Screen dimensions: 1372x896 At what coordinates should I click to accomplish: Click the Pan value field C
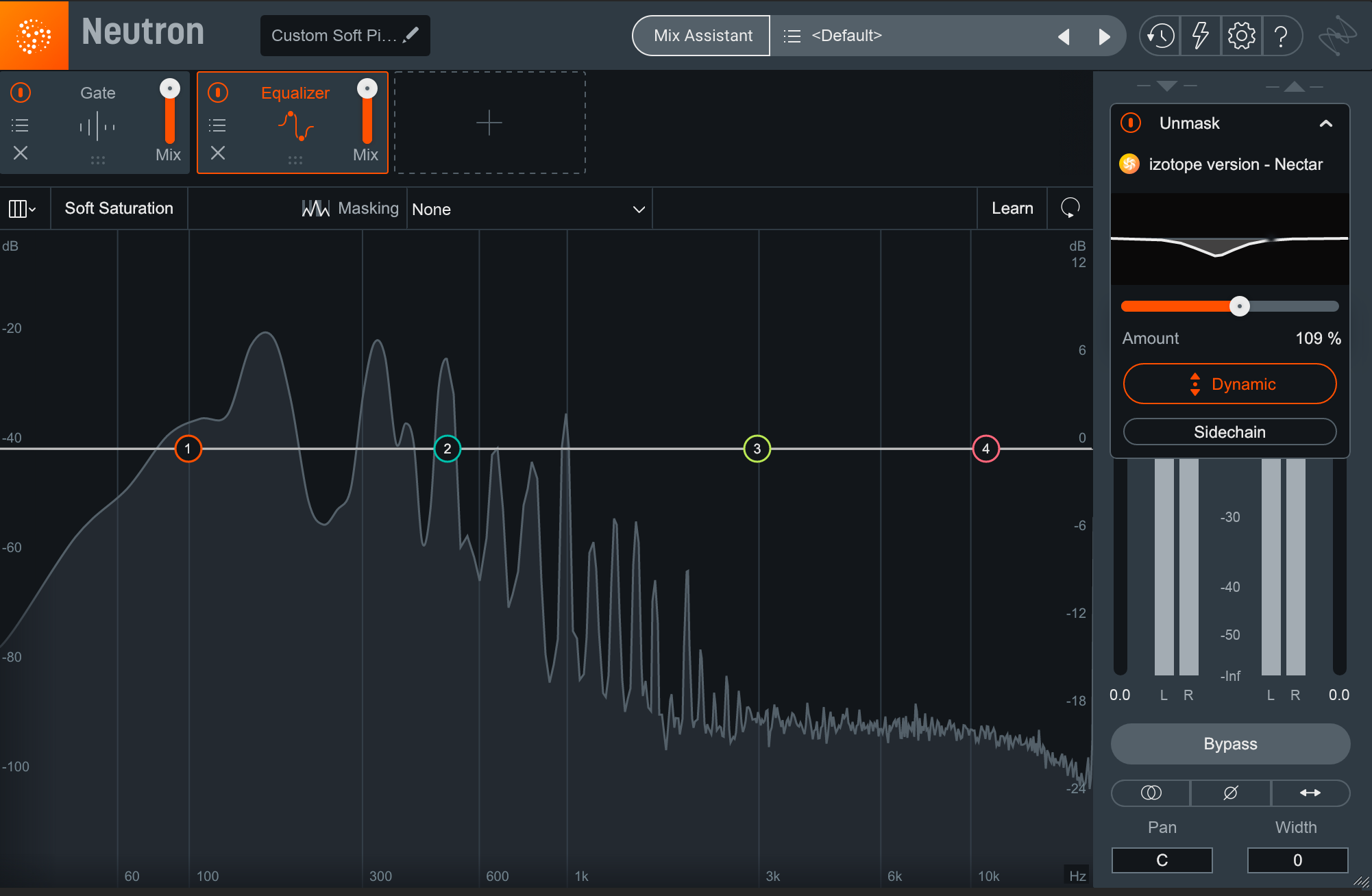click(x=1162, y=860)
